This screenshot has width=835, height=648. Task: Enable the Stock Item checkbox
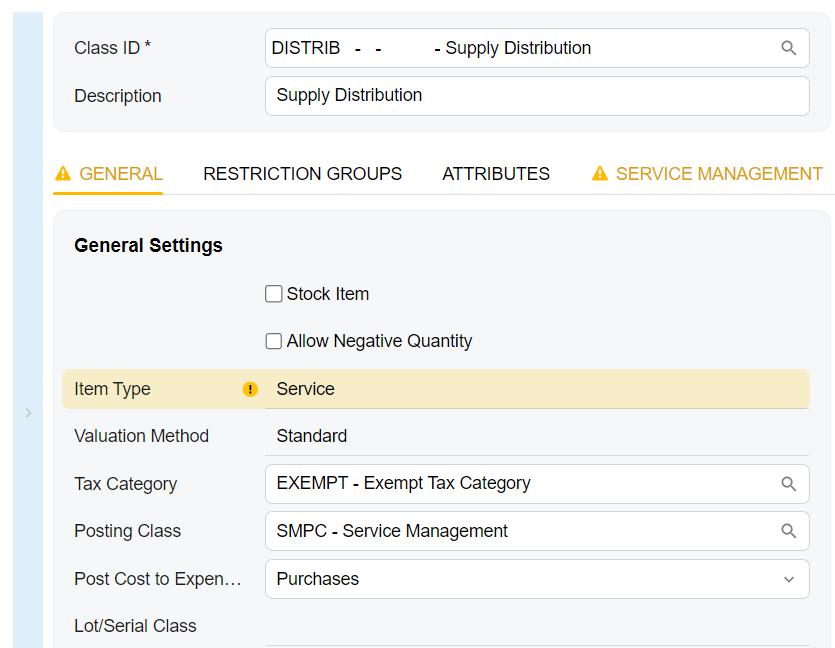click(274, 294)
